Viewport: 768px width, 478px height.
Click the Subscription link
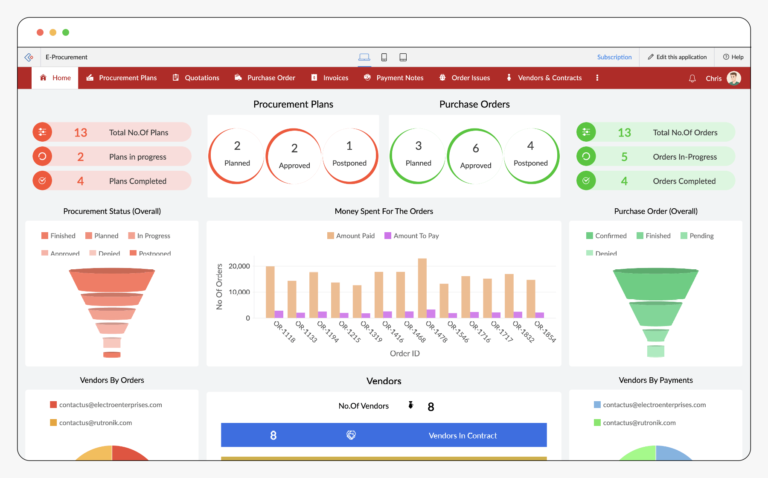614,57
